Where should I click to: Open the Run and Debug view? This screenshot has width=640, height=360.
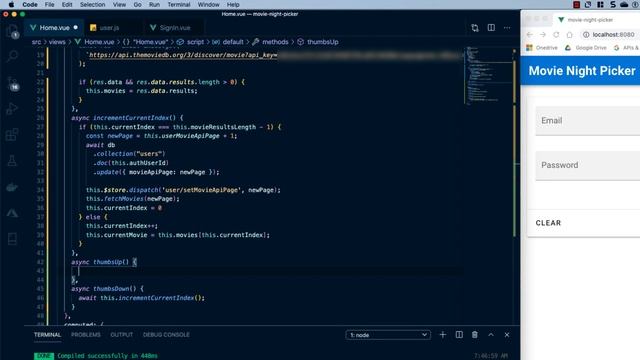click(12, 109)
